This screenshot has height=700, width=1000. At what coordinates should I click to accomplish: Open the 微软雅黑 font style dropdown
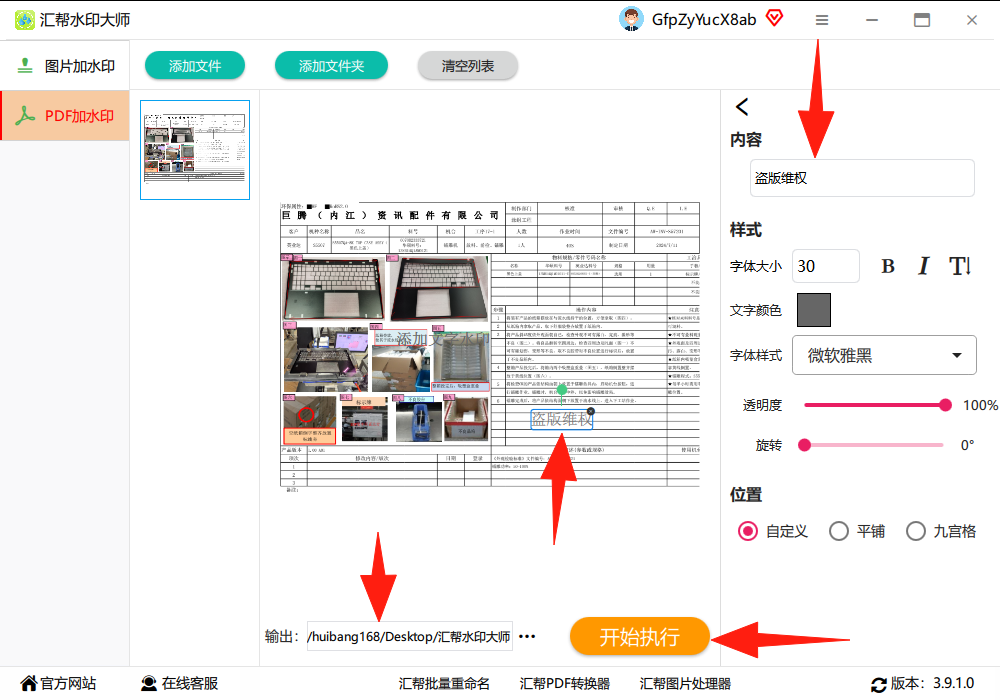tap(884, 355)
